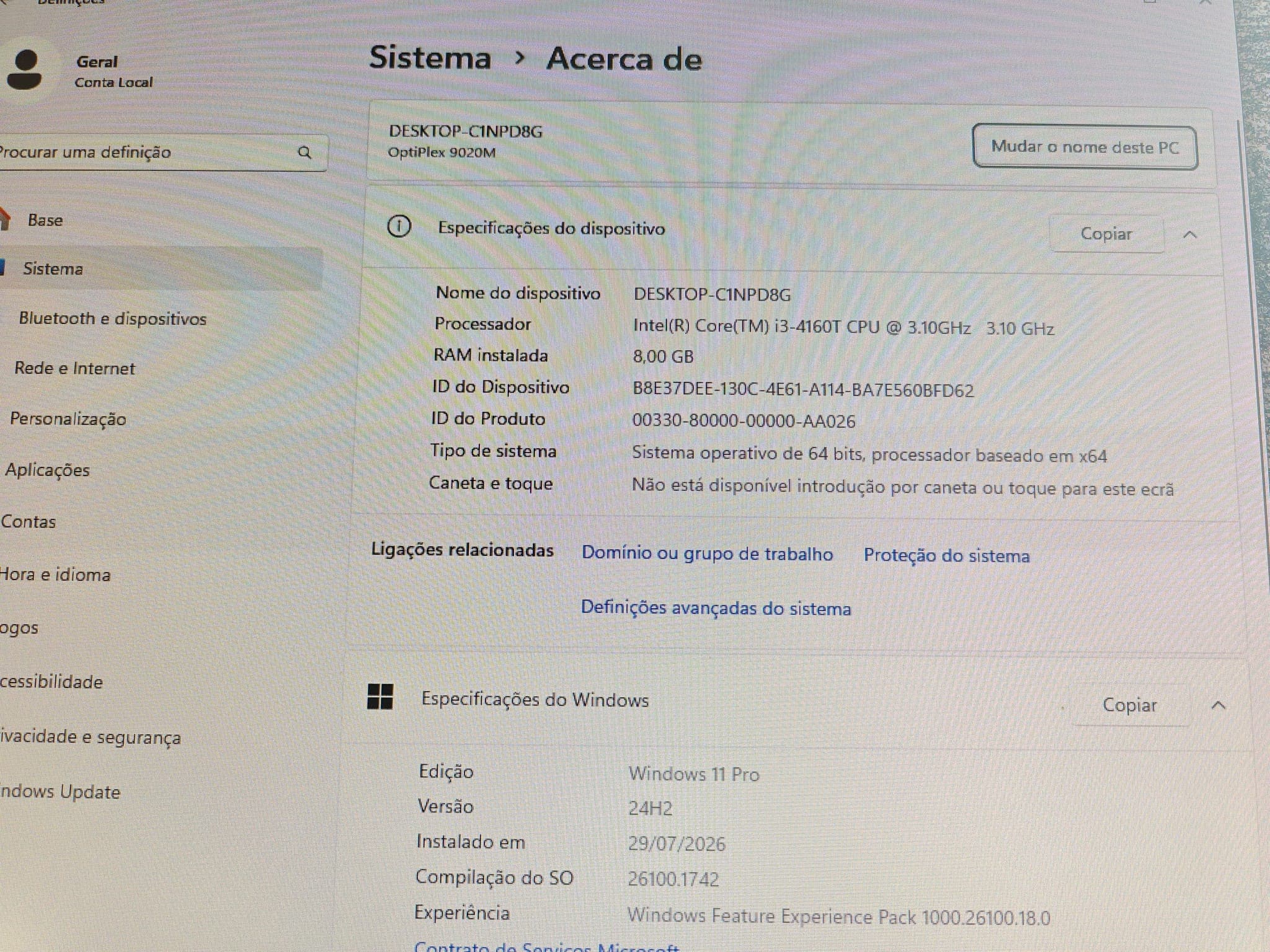Click the Geral Conta Local profile name
The image size is (1270, 952).
pos(114,72)
